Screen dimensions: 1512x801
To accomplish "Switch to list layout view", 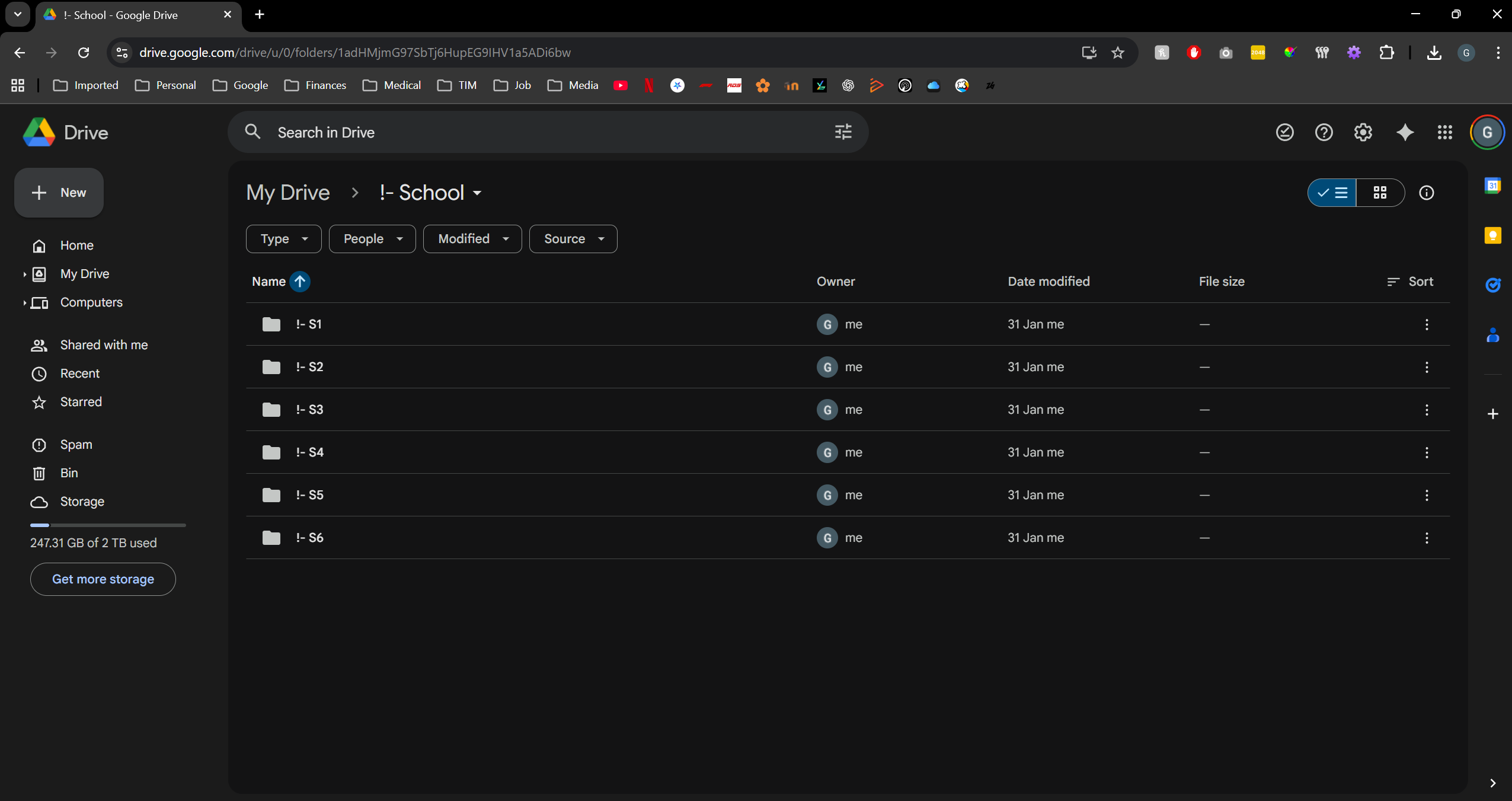I will coord(1332,193).
